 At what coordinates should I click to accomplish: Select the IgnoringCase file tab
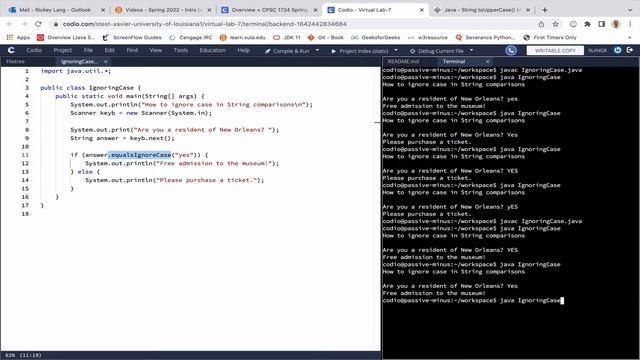point(79,62)
